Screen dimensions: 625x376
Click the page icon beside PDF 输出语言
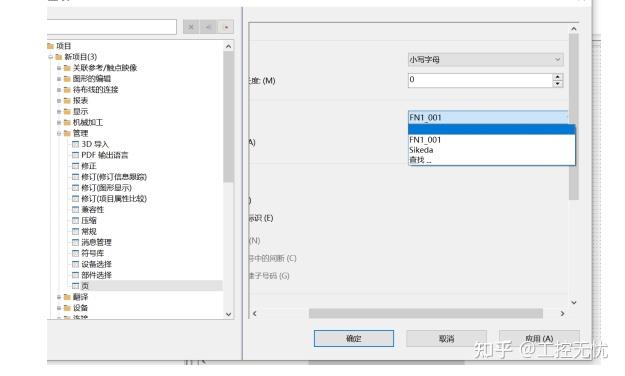click(x=75, y=155)
